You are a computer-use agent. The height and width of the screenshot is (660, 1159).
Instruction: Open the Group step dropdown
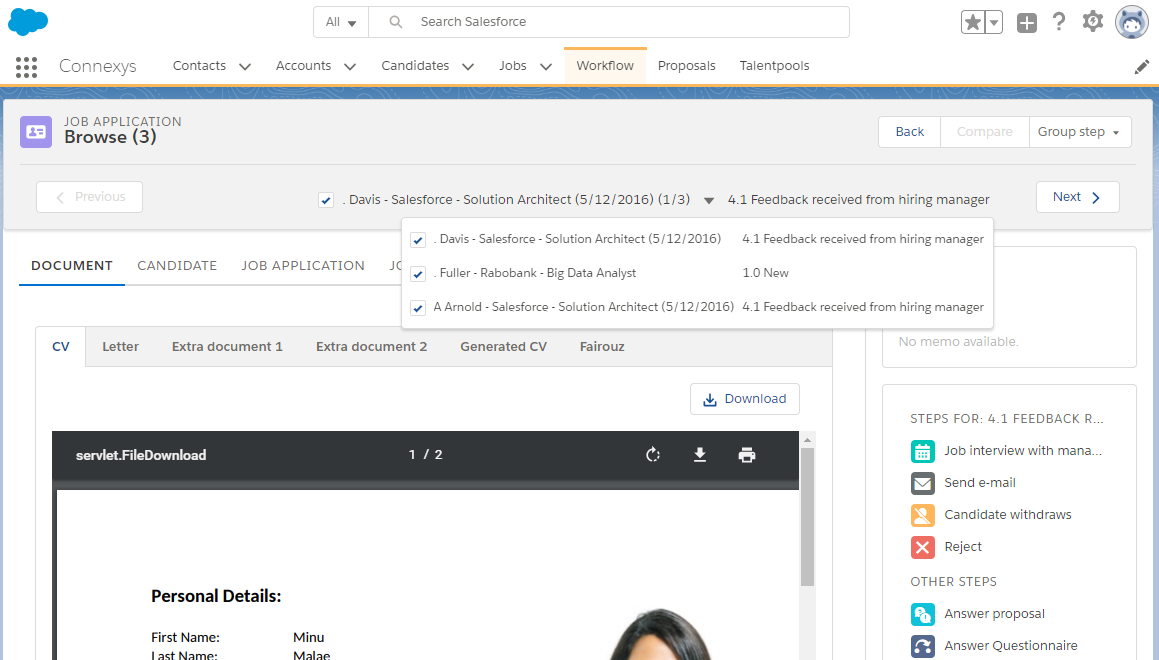point(1080,132)
